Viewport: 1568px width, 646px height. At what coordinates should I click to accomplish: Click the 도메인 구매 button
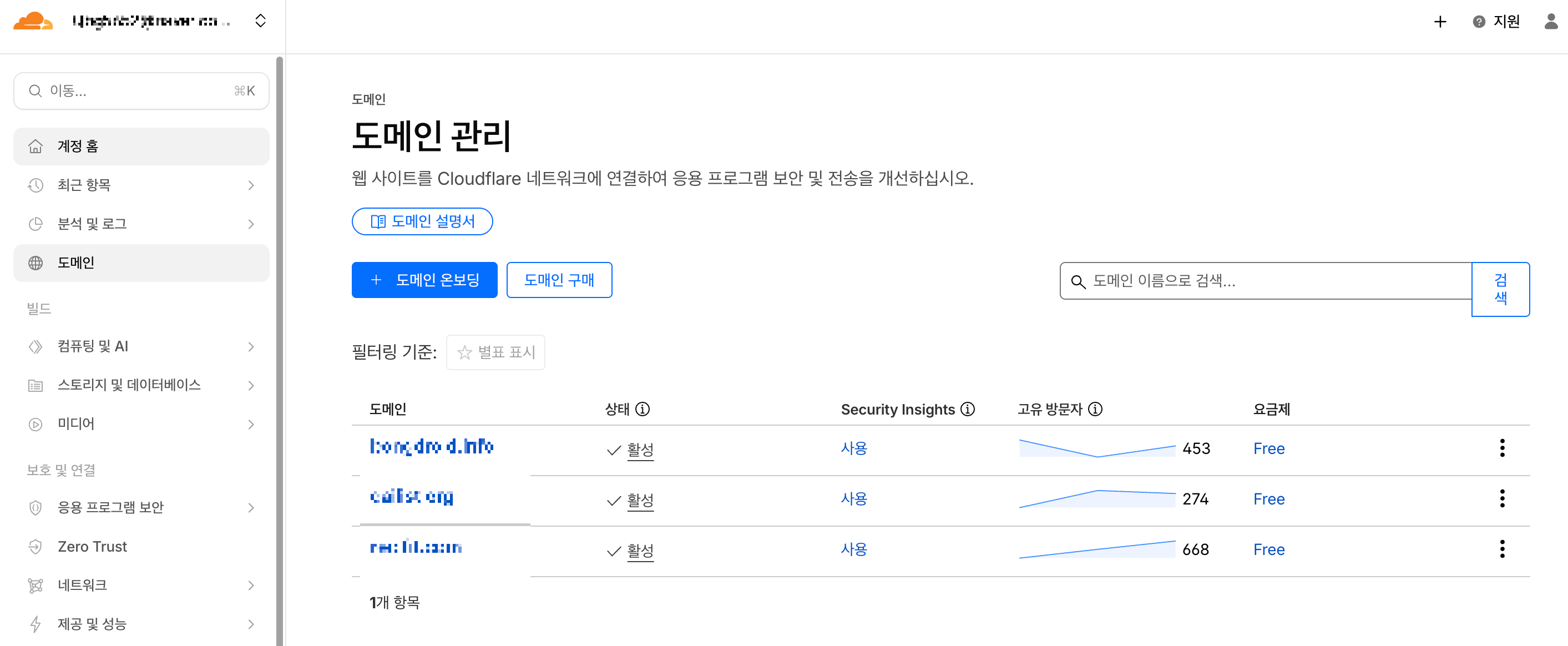tap(559, 280)
